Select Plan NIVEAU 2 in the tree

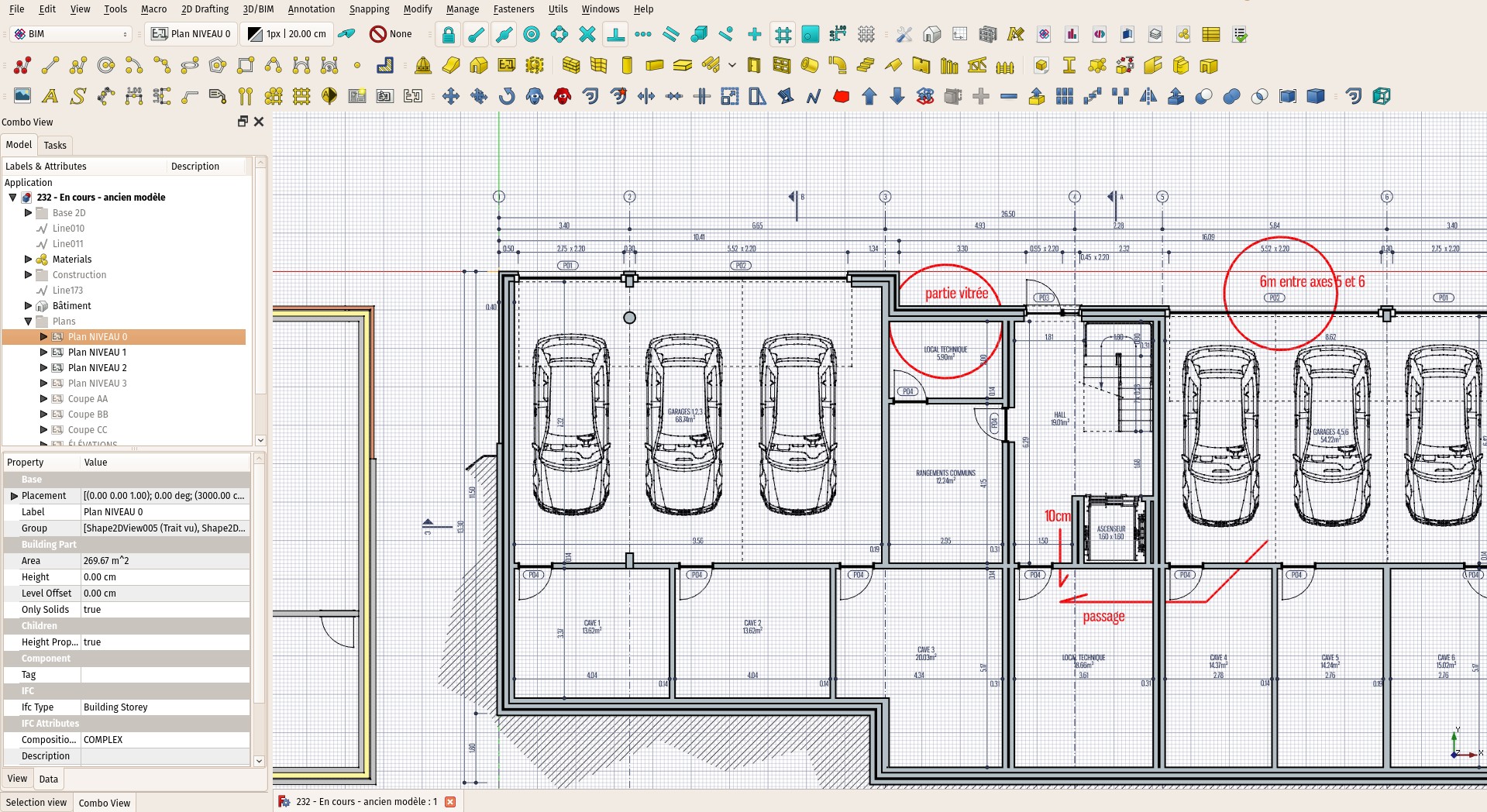(97, 368)
